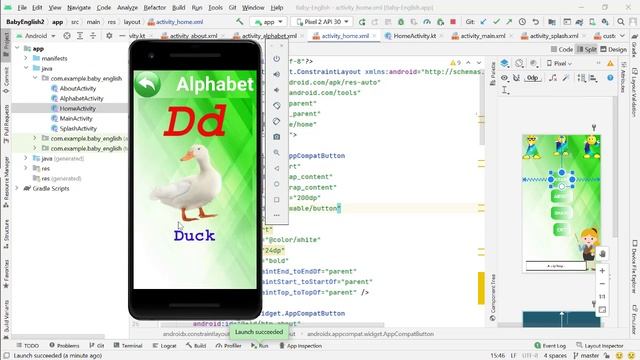Tap the green back arrow in emulator app
The width and height of the screenshot is (640, 360).
pyautogui.click(x=147, y=84)
